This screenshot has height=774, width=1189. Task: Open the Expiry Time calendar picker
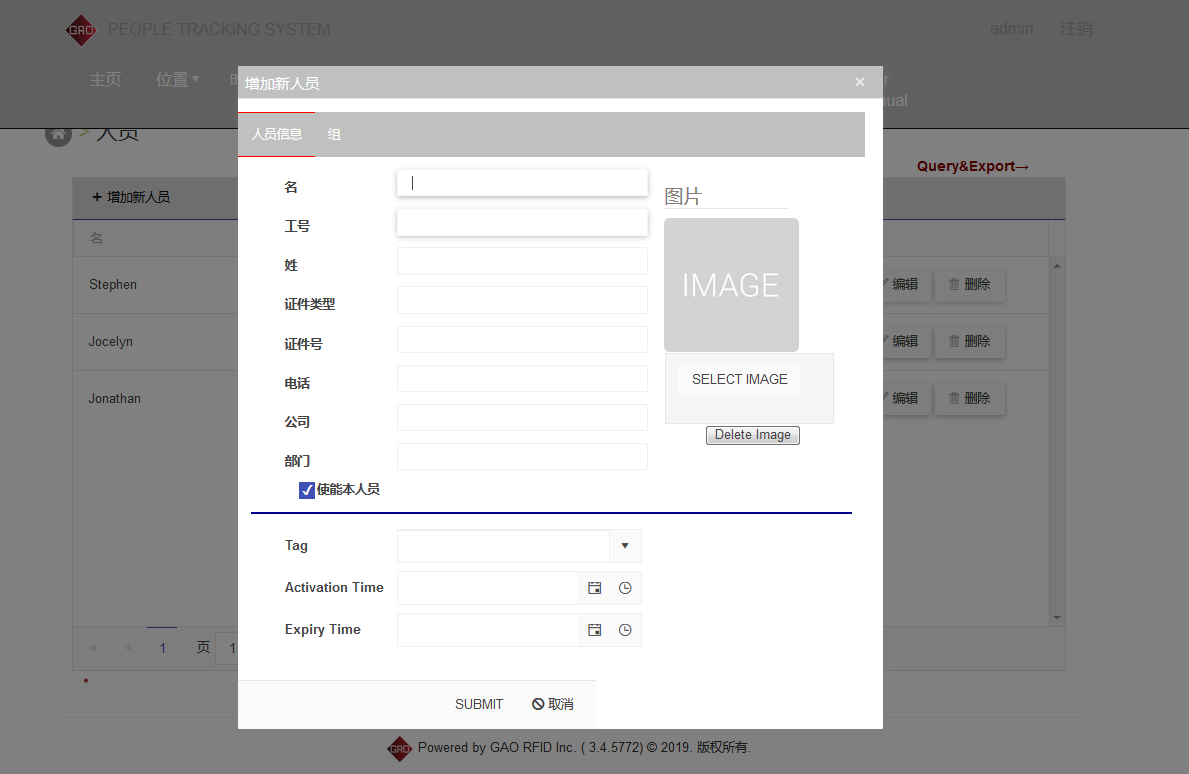[x=595, y=630]
